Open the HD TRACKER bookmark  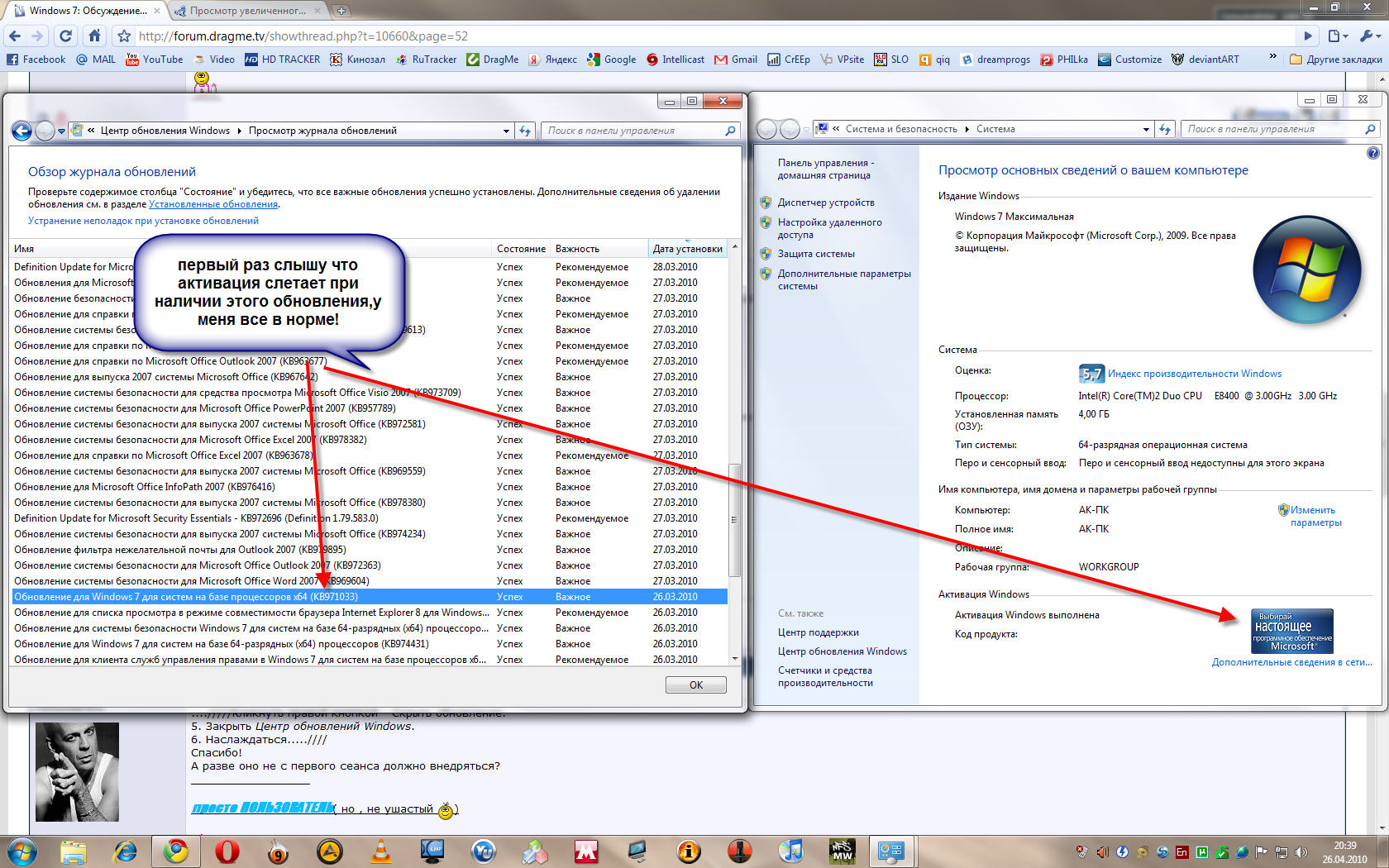(283, 60)
